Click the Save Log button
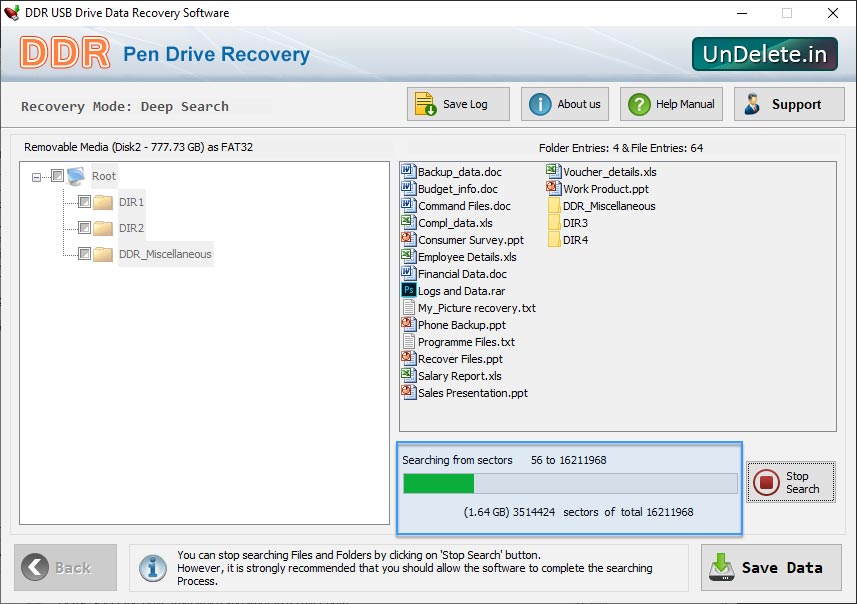The width and height of the screenshot is (857, 604). 458,104
